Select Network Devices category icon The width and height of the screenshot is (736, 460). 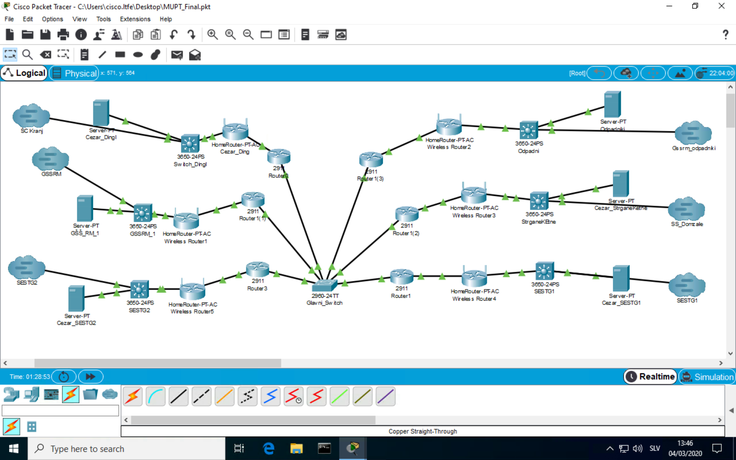point(11,394)
